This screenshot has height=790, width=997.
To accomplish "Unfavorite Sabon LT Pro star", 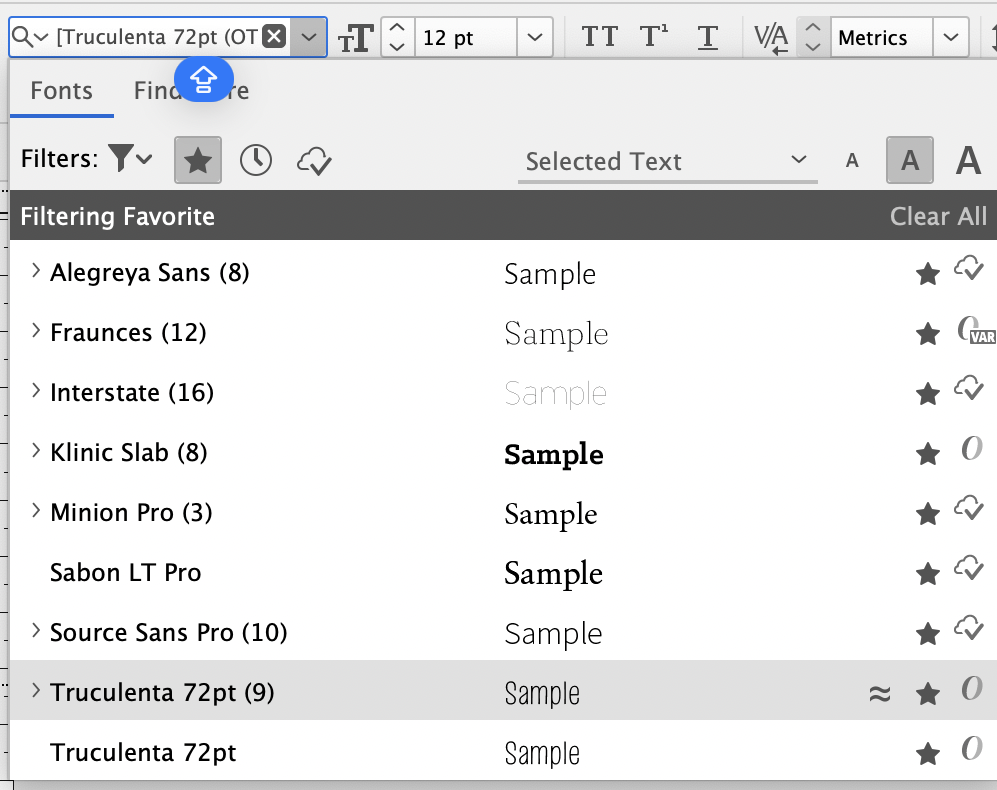I will [928, 574].
